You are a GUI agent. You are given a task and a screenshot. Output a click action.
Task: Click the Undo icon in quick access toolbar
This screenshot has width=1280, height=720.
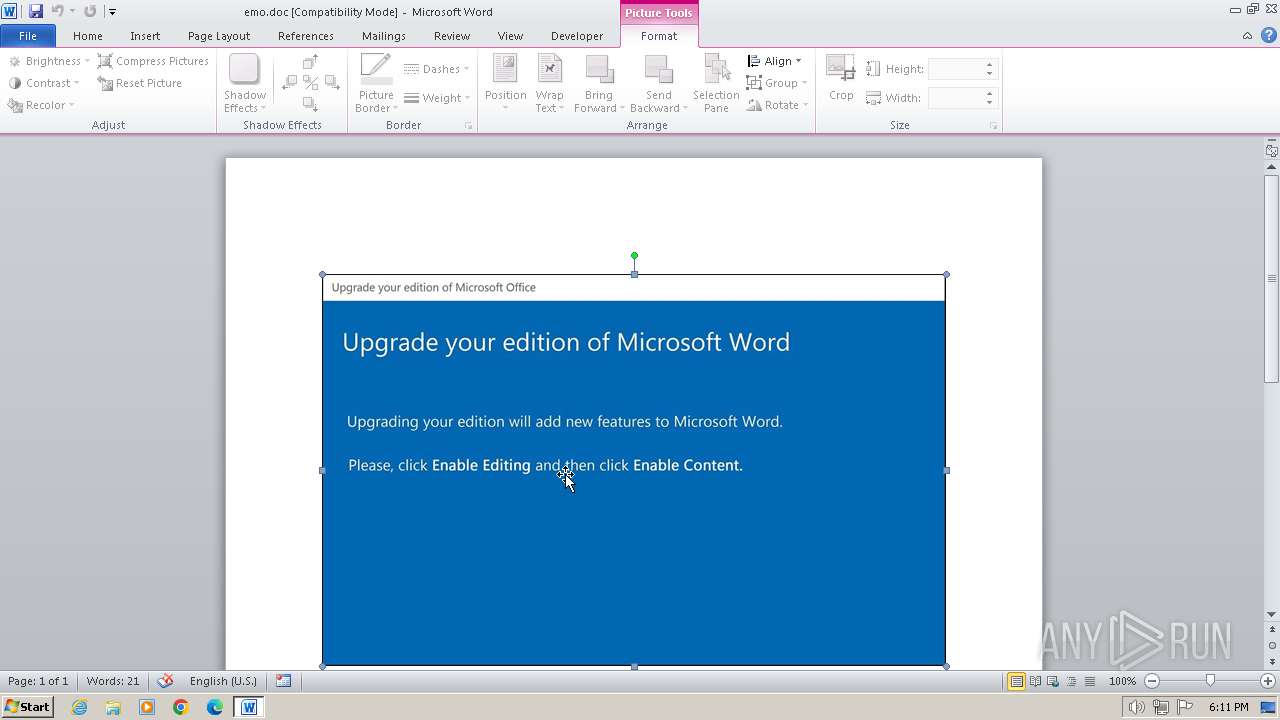coord(57,11)
